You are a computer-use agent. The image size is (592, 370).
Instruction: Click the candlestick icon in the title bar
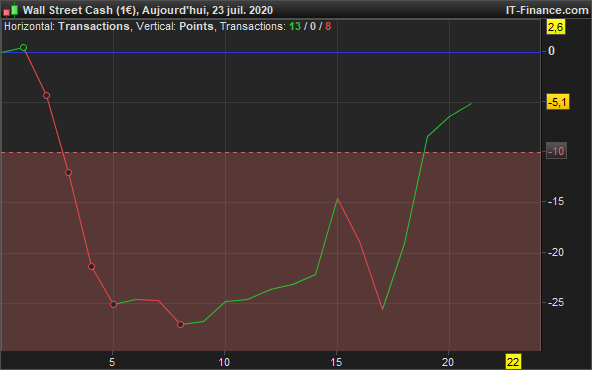point(11,10)
